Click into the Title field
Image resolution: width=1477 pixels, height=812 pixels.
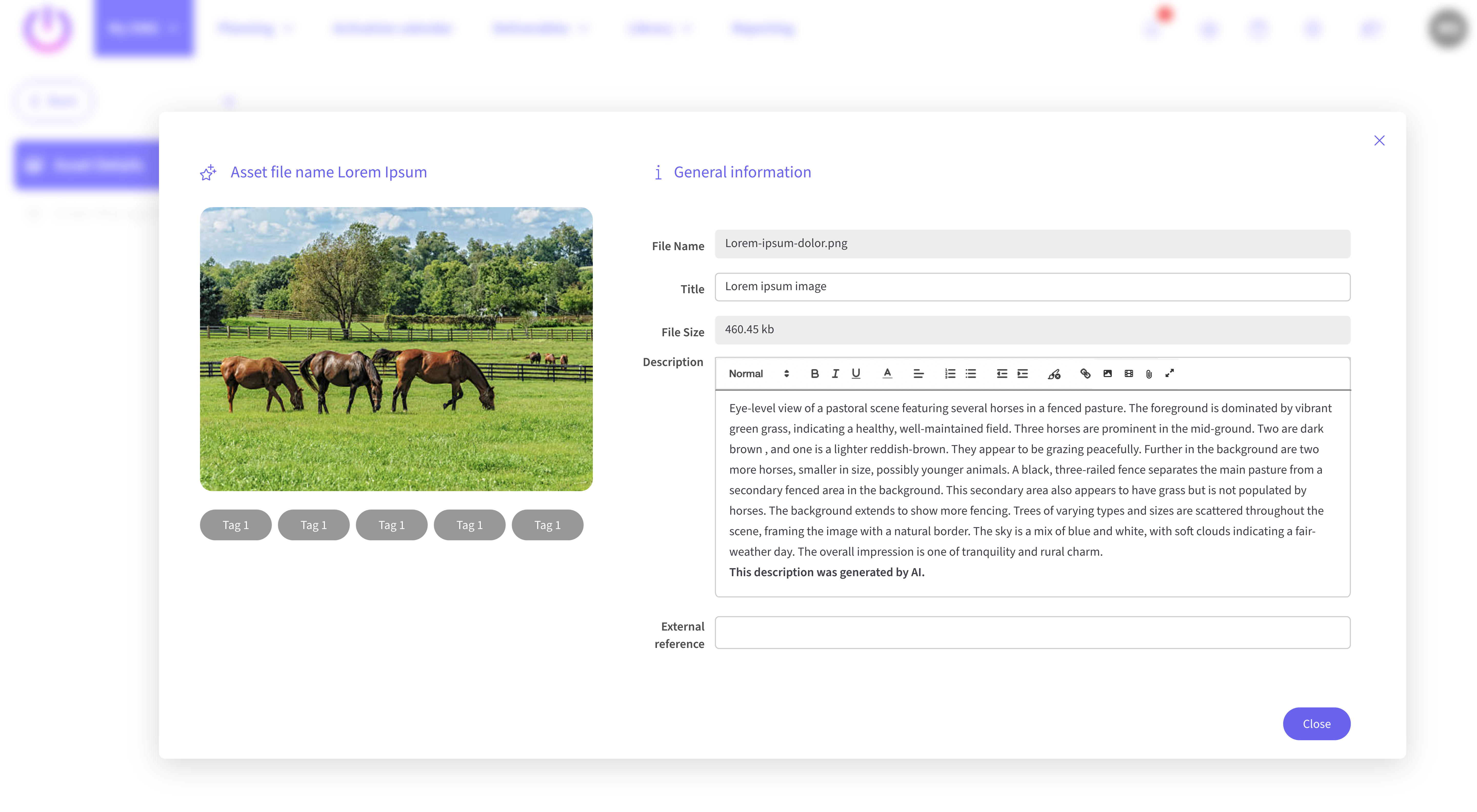1032,287
